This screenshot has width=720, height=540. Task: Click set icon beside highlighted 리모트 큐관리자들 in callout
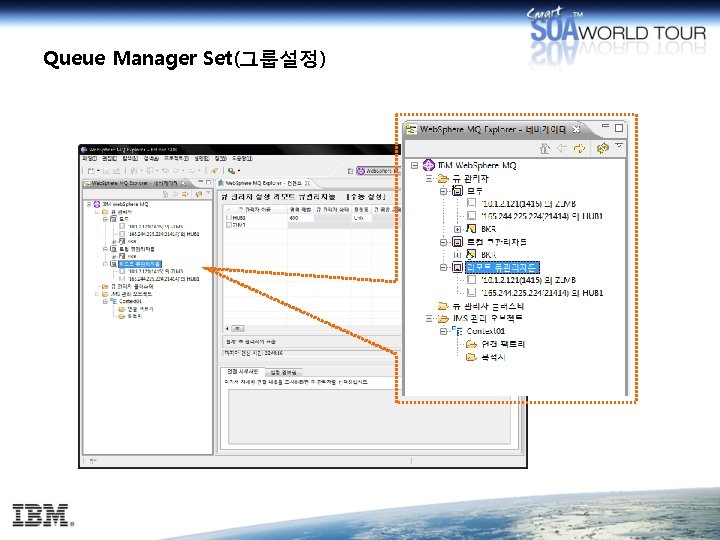point(457,267)
